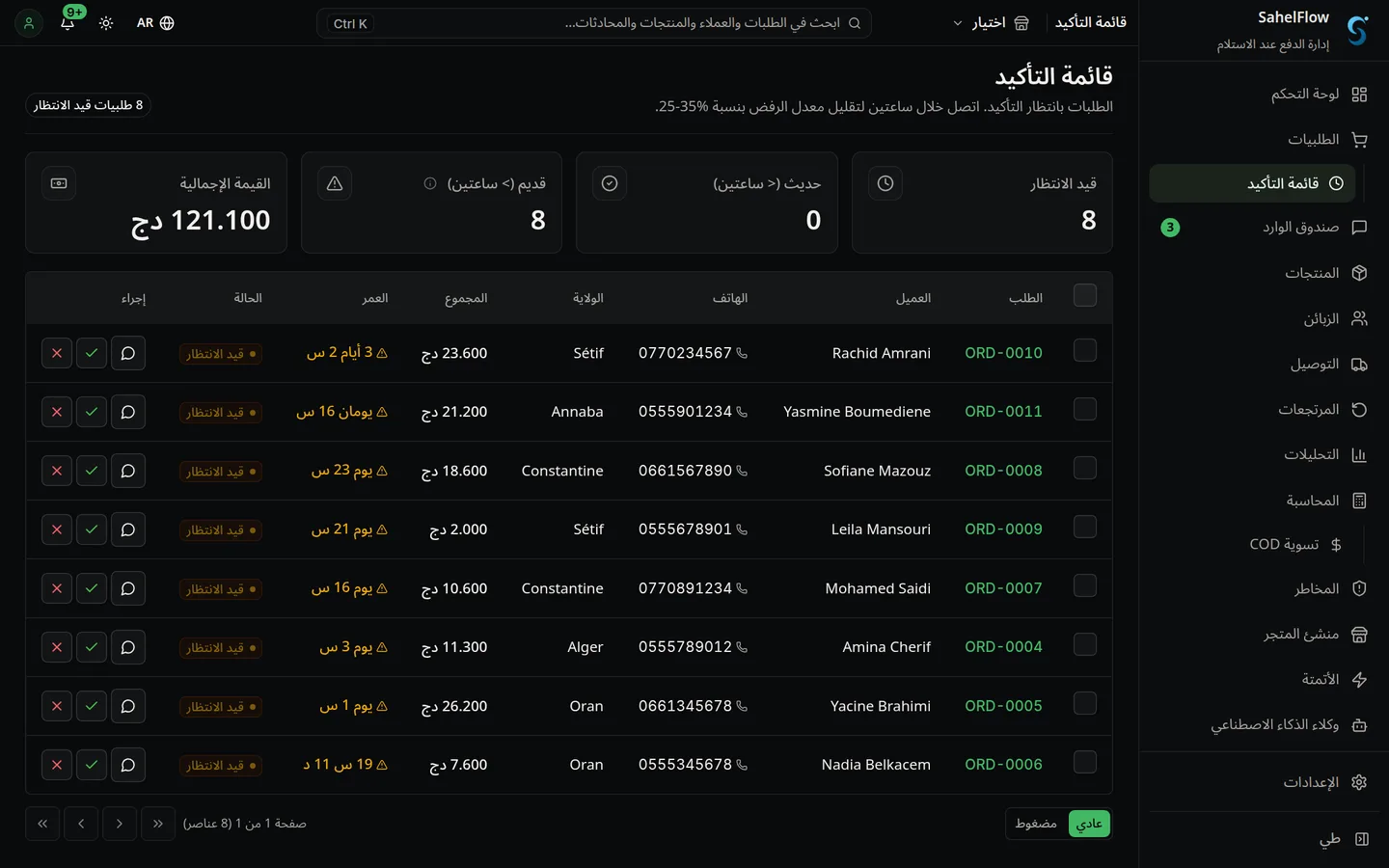Collapse sidebar using طي
Screen dimensions: 1389x868
[1345, 839]
